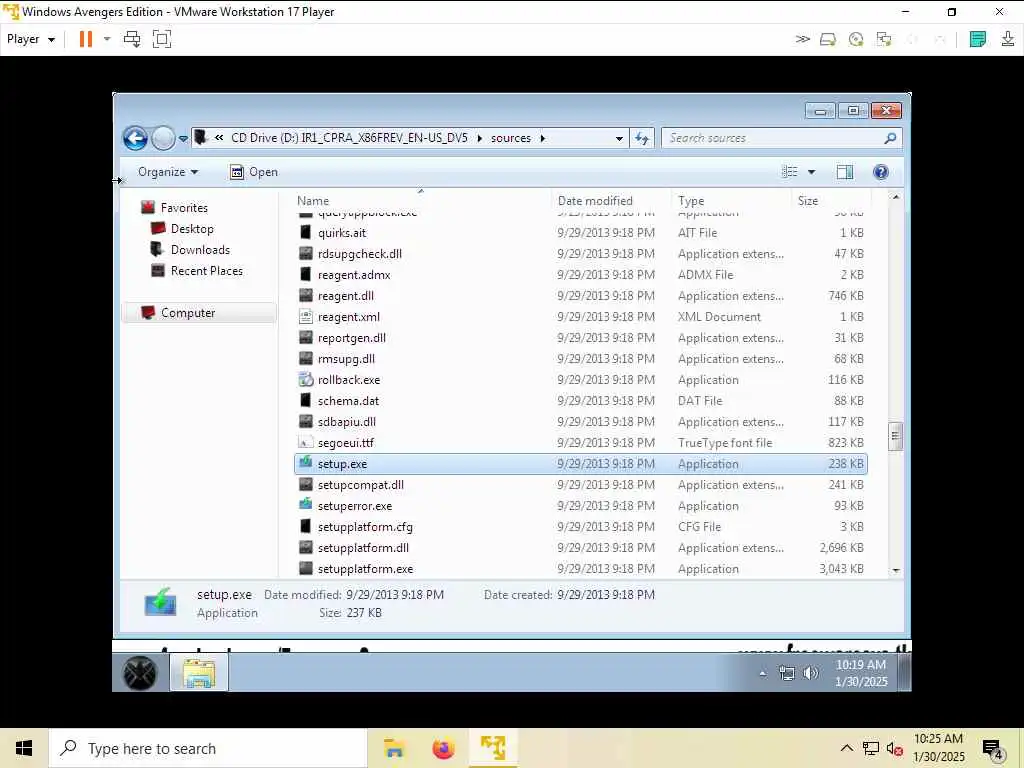
Task: Sort by Type column header
Action: (691, 201)
